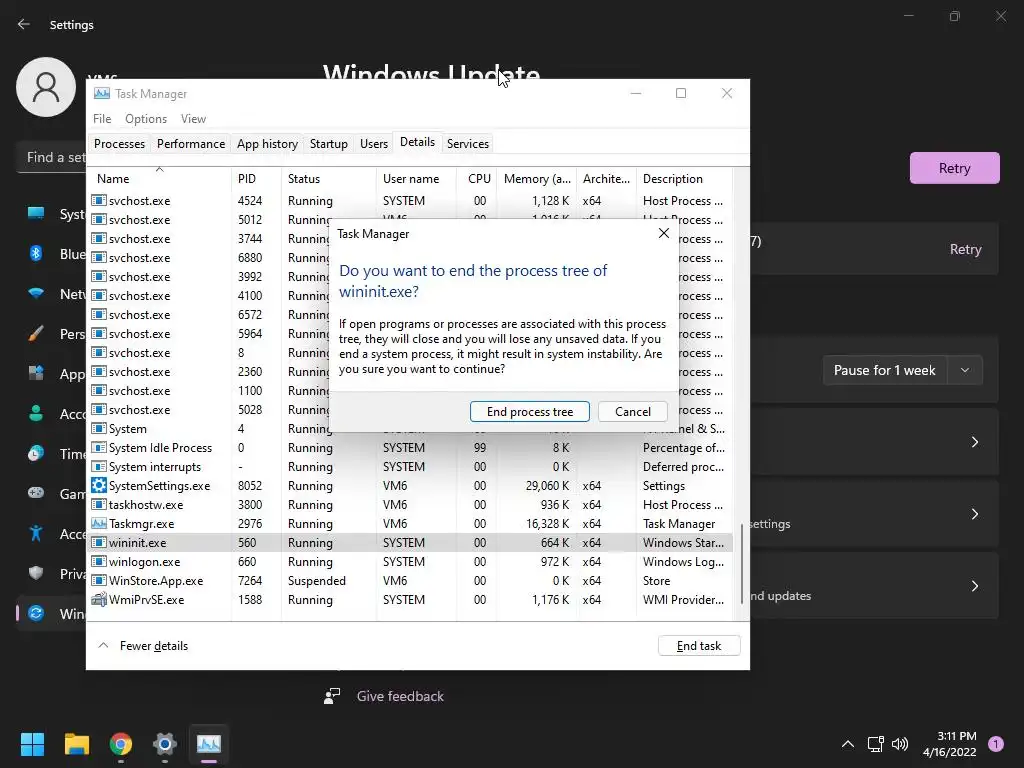
Task: Click End task in Task Manager
Action: (699, 645)
